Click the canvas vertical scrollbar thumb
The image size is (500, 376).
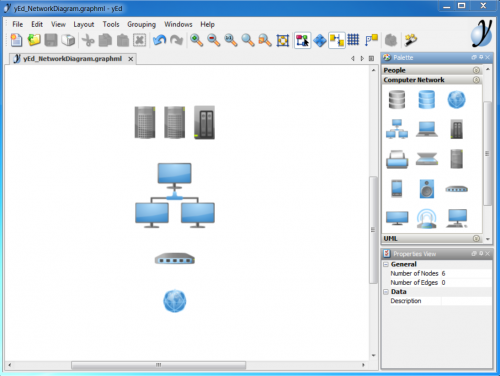pos(373,230)
